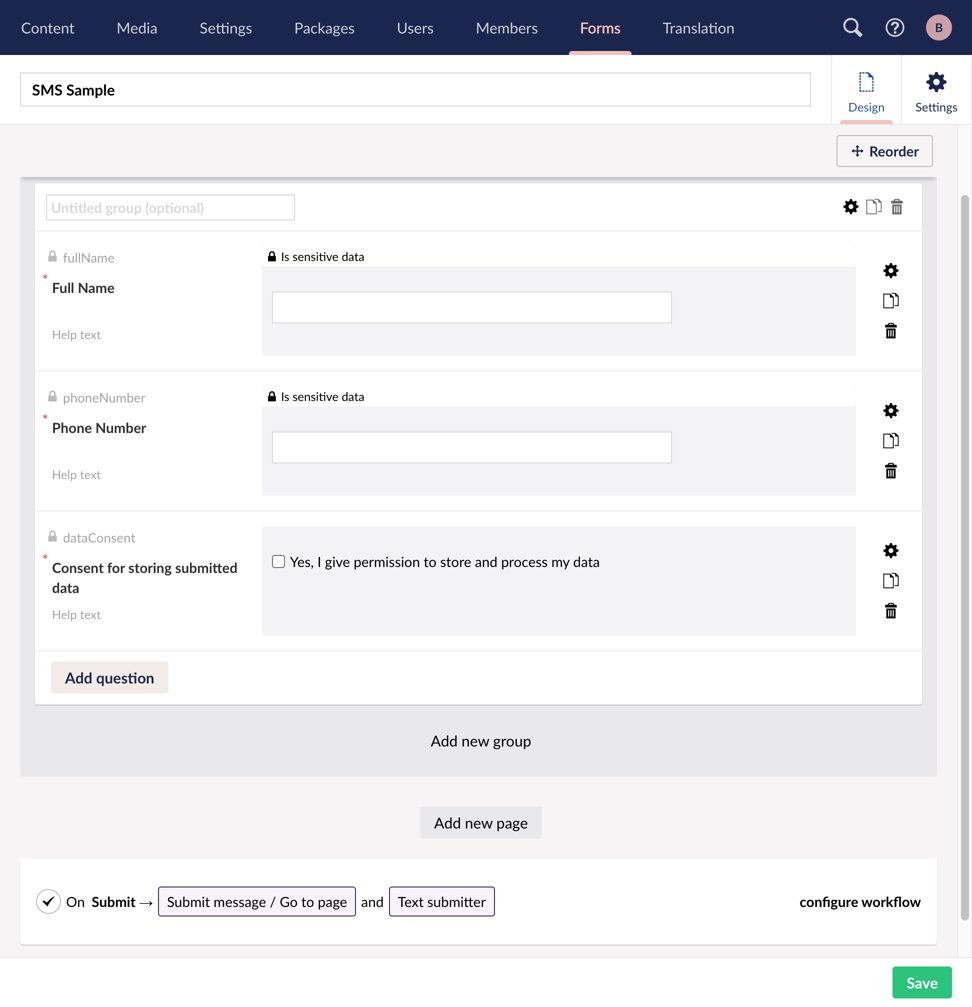Screen dimensions: 972x1007
Task: Open the search magnifier in header
Action: [852, 28]
